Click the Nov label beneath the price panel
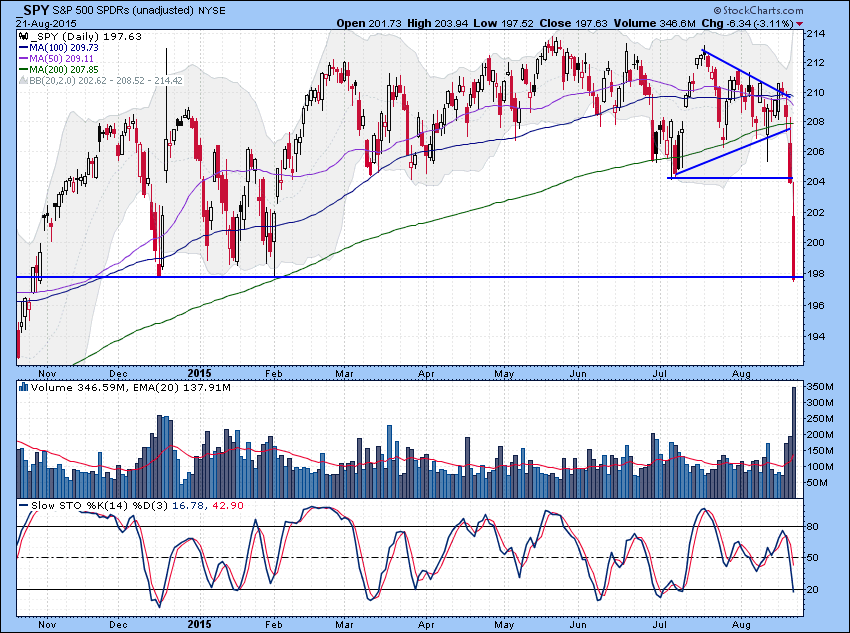Screen dimensions: 850x633 point(47,374)
